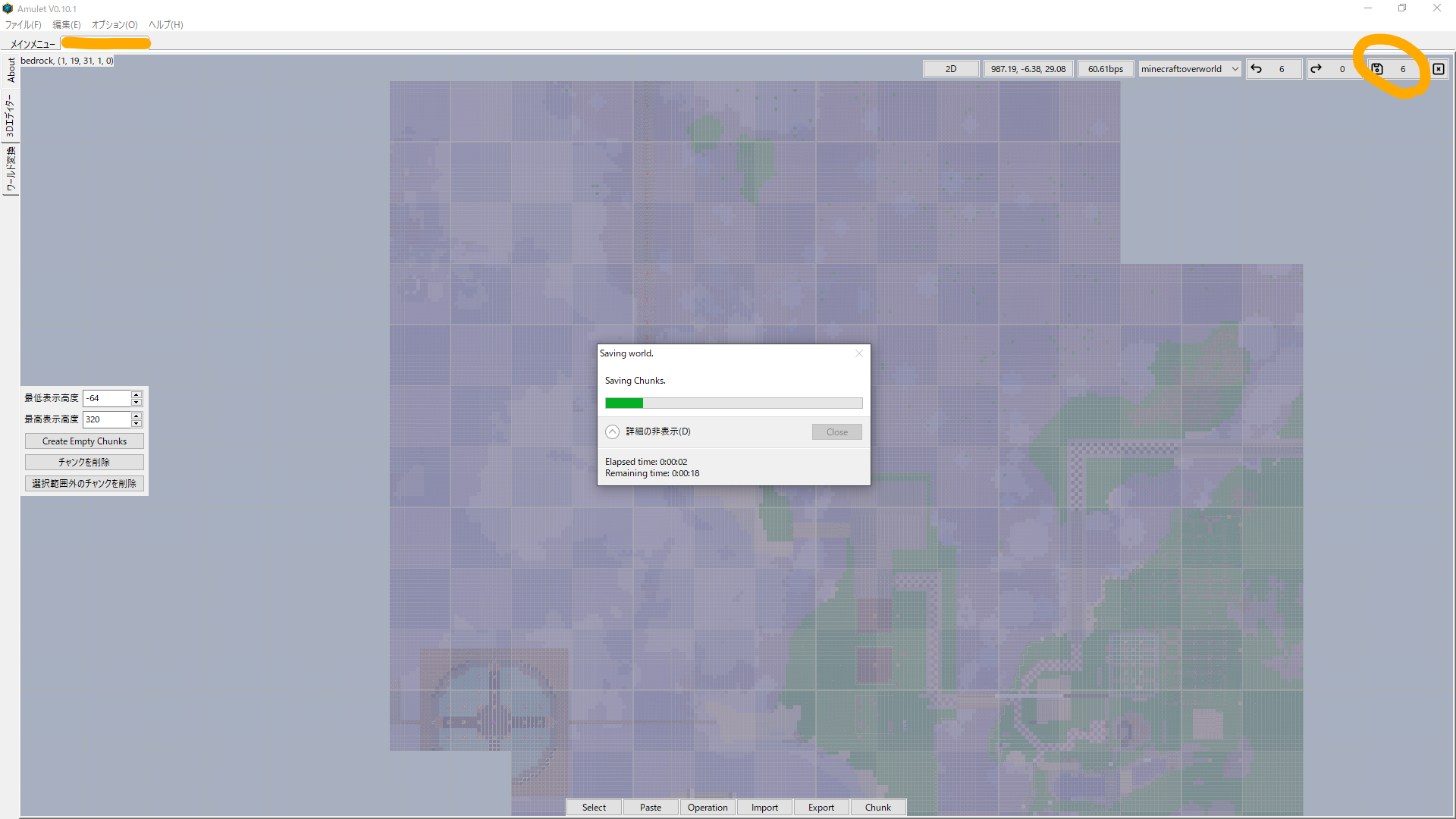Switch to the 3Dエディター side tab
Image resolution: width=1456 pixels, height=819 pixels.
point(11,116)
